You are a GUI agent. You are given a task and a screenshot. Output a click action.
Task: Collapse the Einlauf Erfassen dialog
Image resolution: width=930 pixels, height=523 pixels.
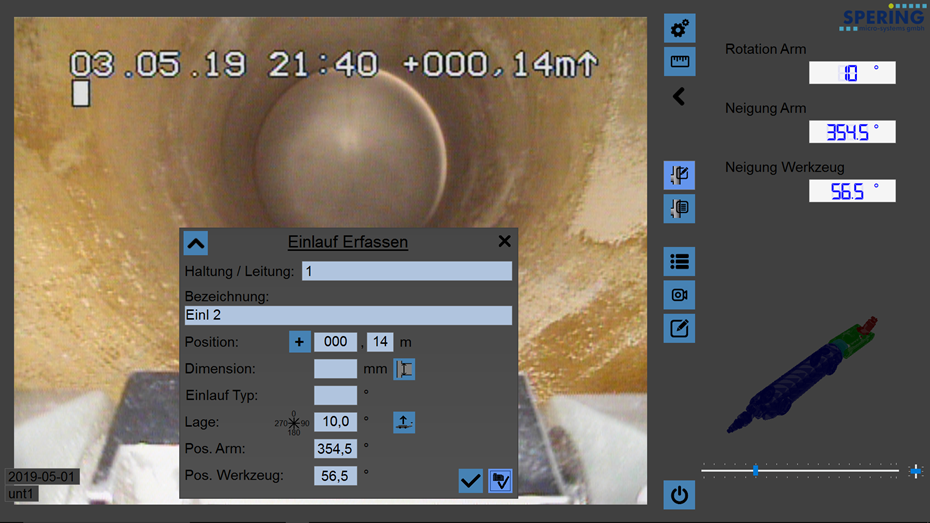coord(196,243)
